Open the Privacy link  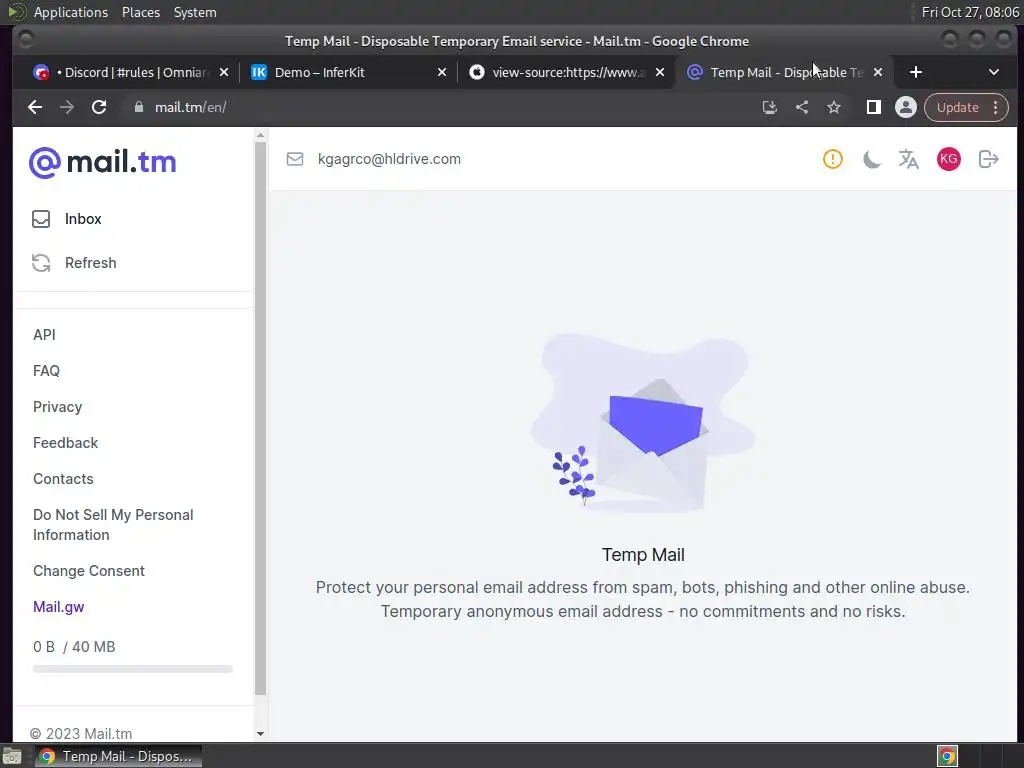click(57, 407)
